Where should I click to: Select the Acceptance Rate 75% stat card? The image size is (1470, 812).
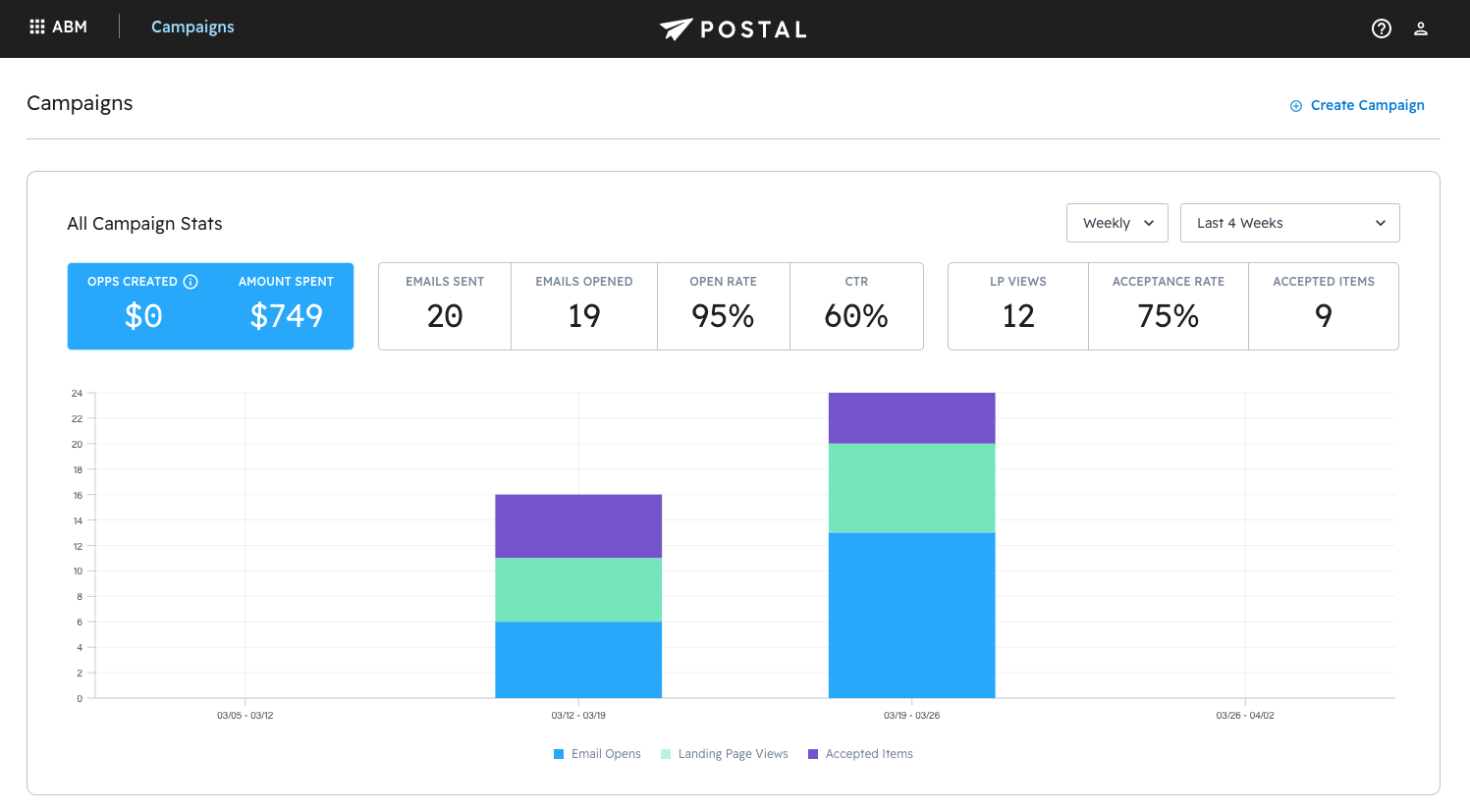pyautogui.click(x=1168, y=306)
